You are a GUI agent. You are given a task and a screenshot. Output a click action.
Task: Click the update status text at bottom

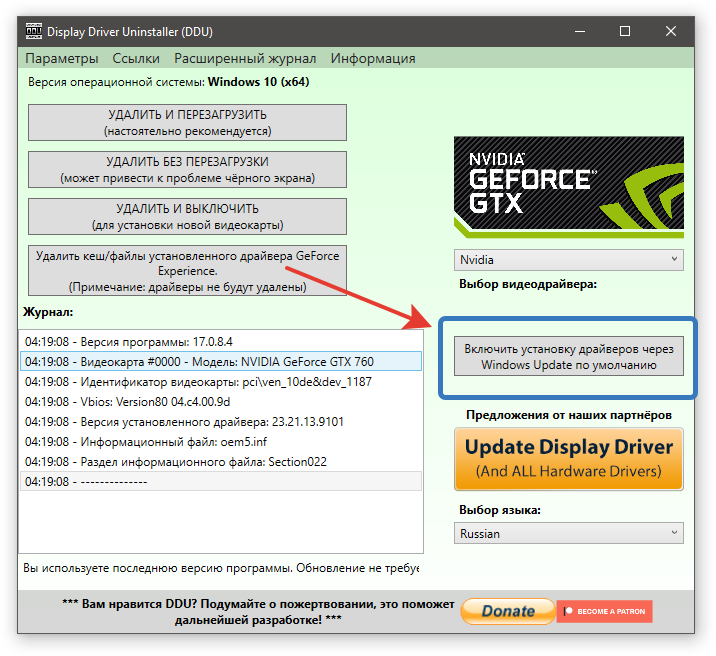pos(221,568)
